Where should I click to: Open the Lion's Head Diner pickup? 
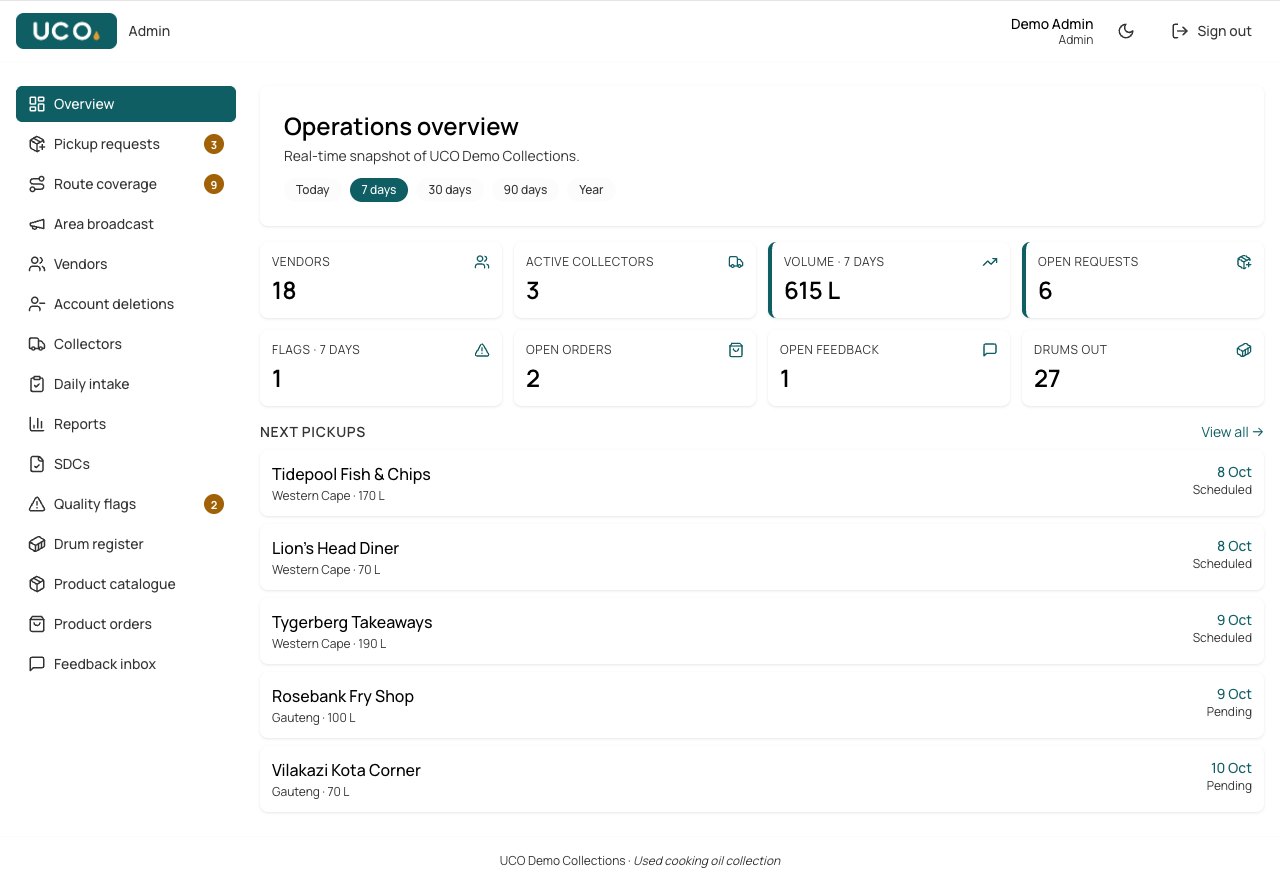[x=762, y=557]
